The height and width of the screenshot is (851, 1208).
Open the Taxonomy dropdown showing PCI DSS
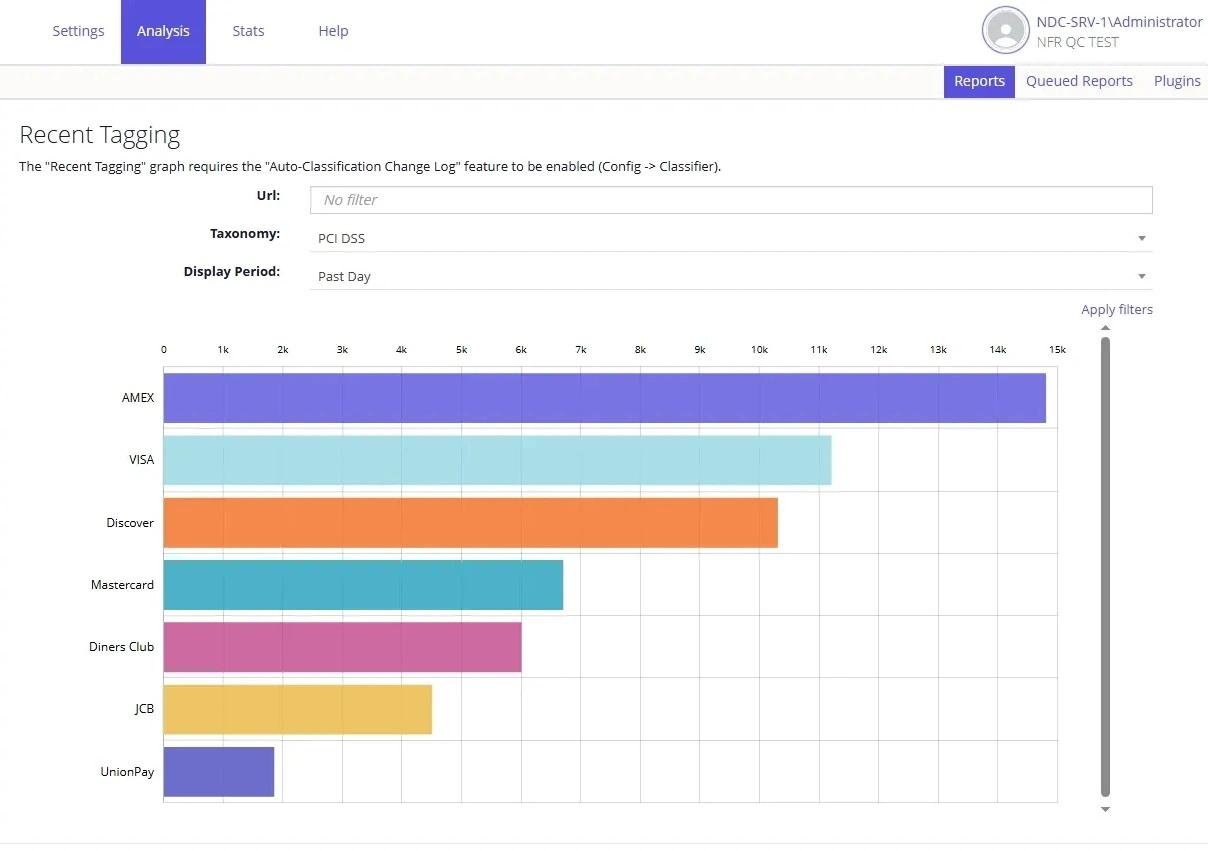(x=731, y=238)
